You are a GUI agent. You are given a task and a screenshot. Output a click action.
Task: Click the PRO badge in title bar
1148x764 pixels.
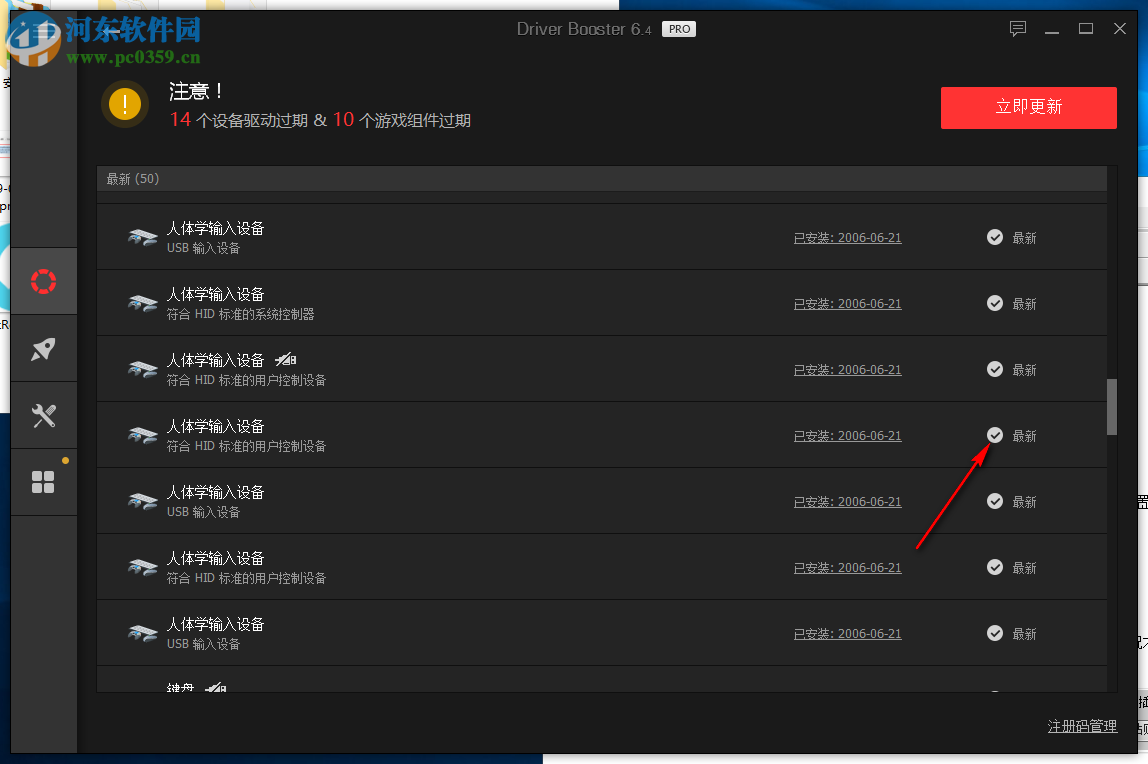point(679,29)
